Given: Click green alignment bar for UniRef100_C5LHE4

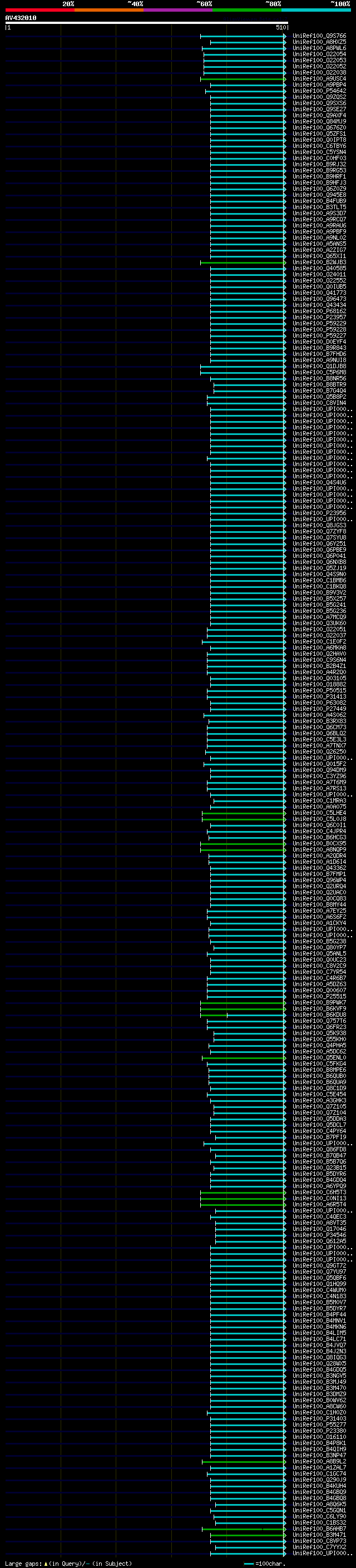Looking at the screenshot, I should point(244,813).
